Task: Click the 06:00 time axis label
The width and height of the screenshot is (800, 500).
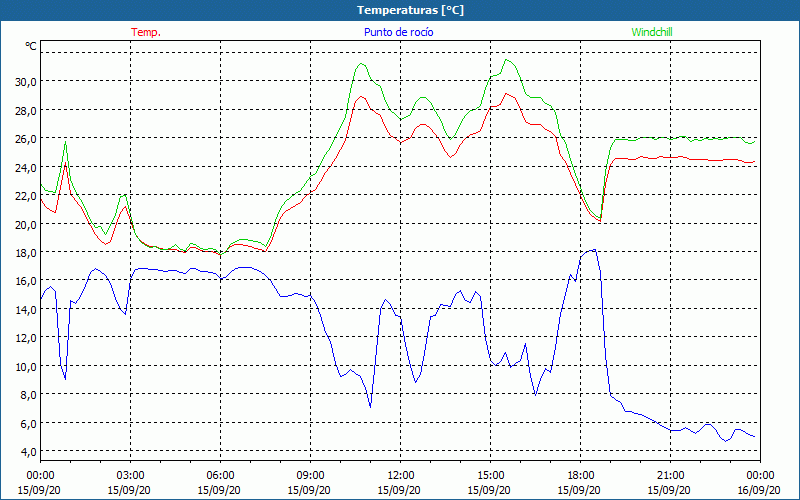Action: tap(220, 476)
